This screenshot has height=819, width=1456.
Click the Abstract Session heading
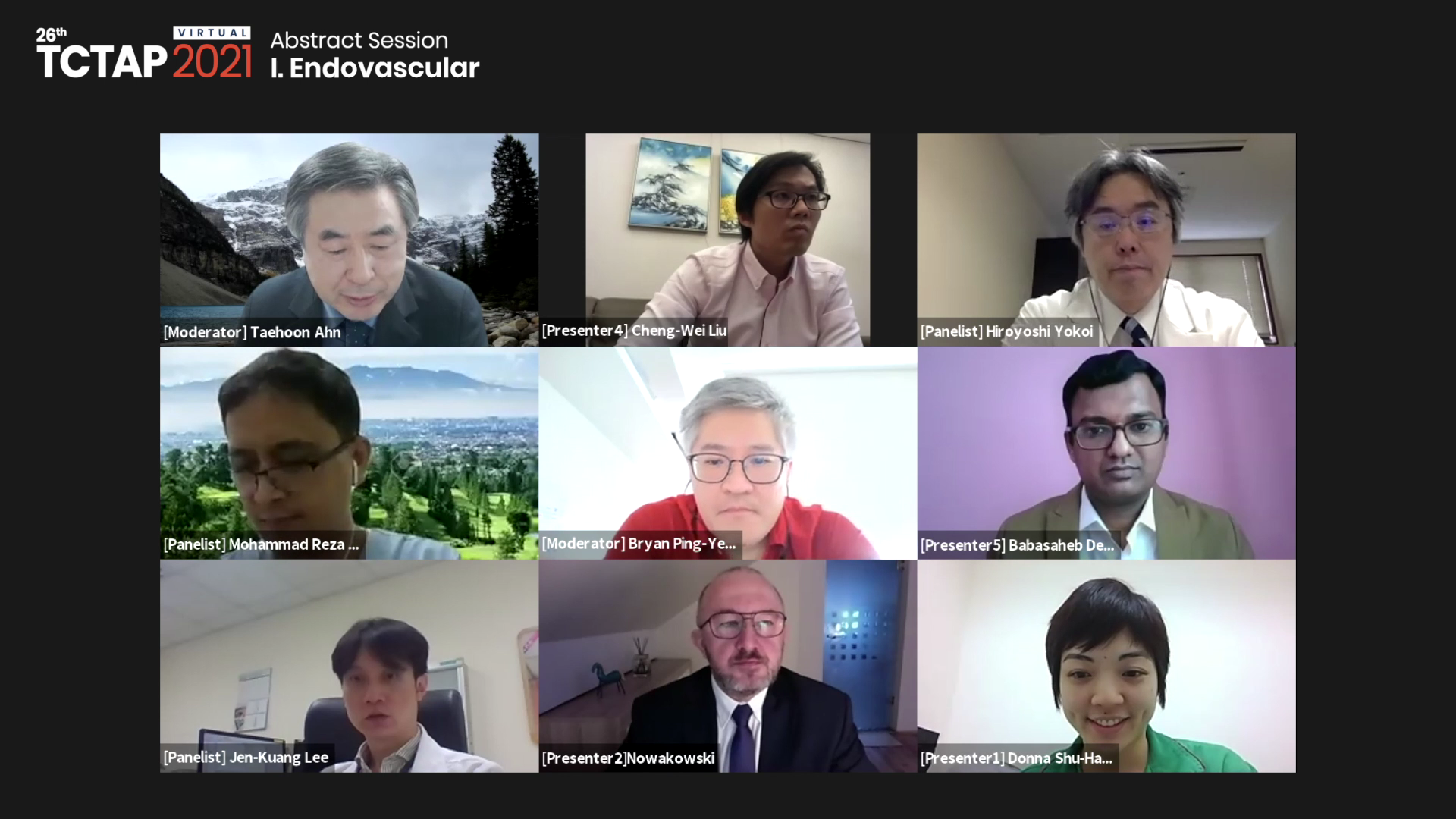(359, 40)
